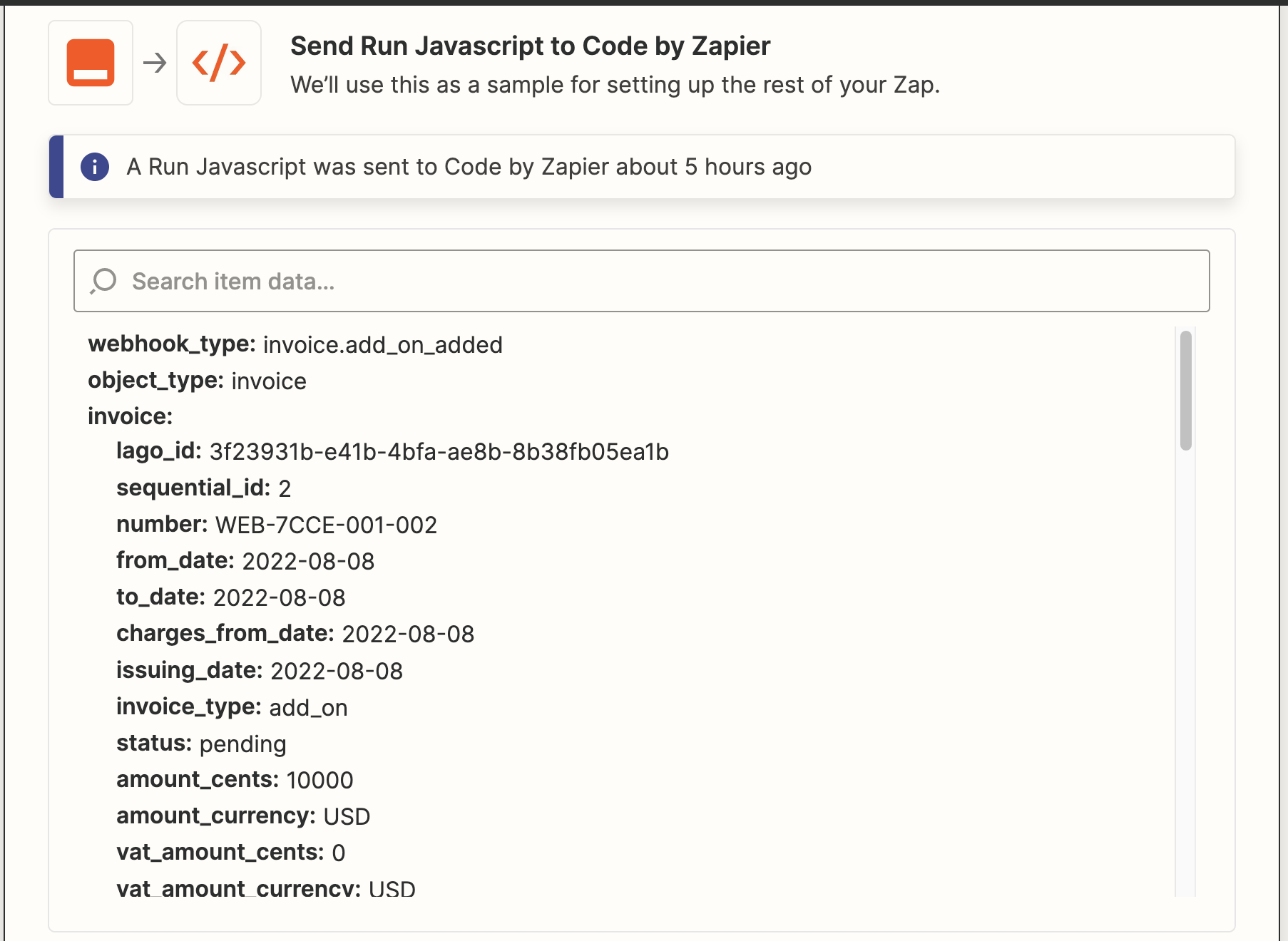This screenshot has height=941, width=1288.
Task: Click the Code by Zapier brackets icon
Action: pyautogui.click(x=219, y=63)
